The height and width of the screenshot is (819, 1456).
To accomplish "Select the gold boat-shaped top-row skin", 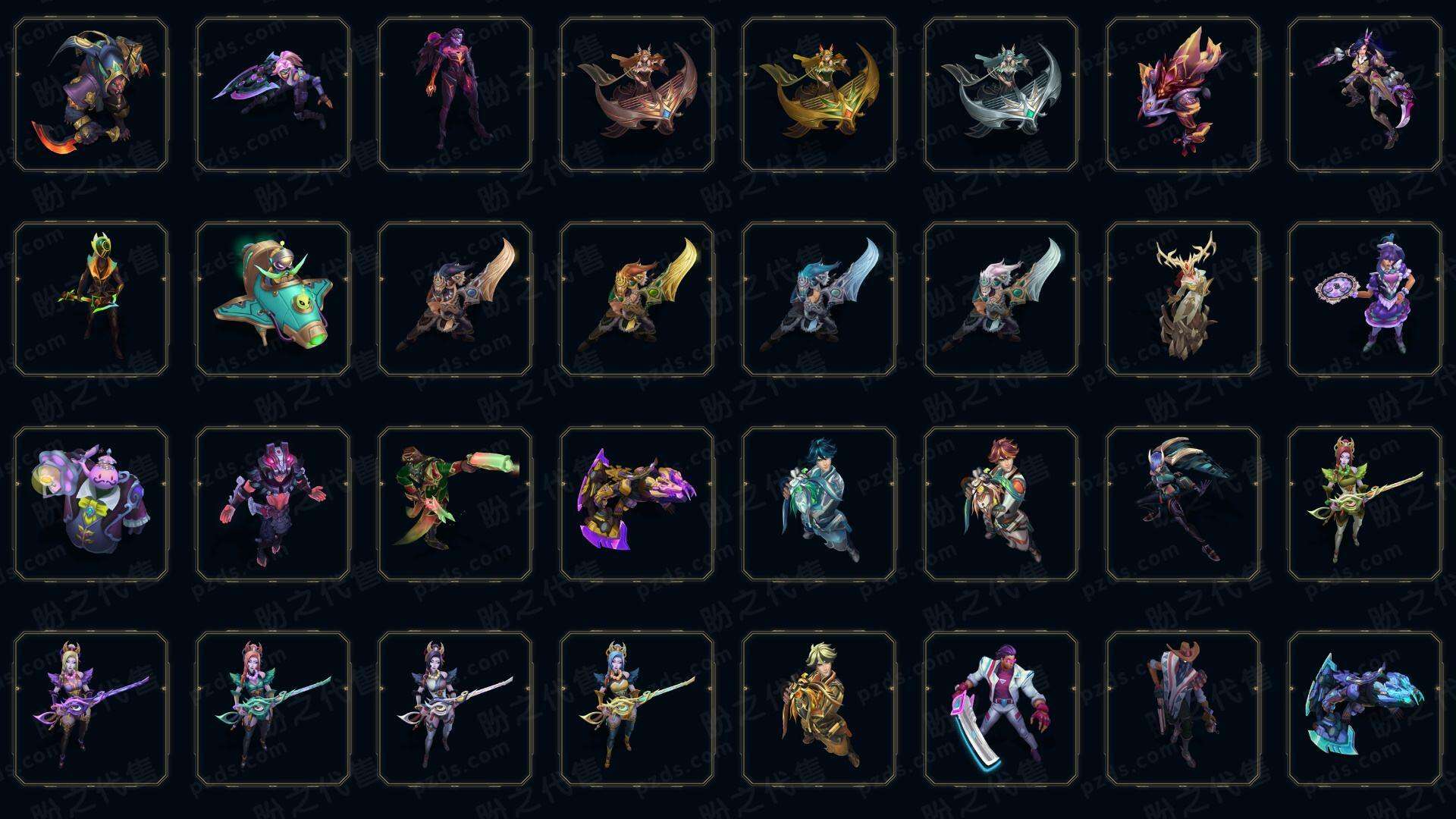I will point(819,95).
